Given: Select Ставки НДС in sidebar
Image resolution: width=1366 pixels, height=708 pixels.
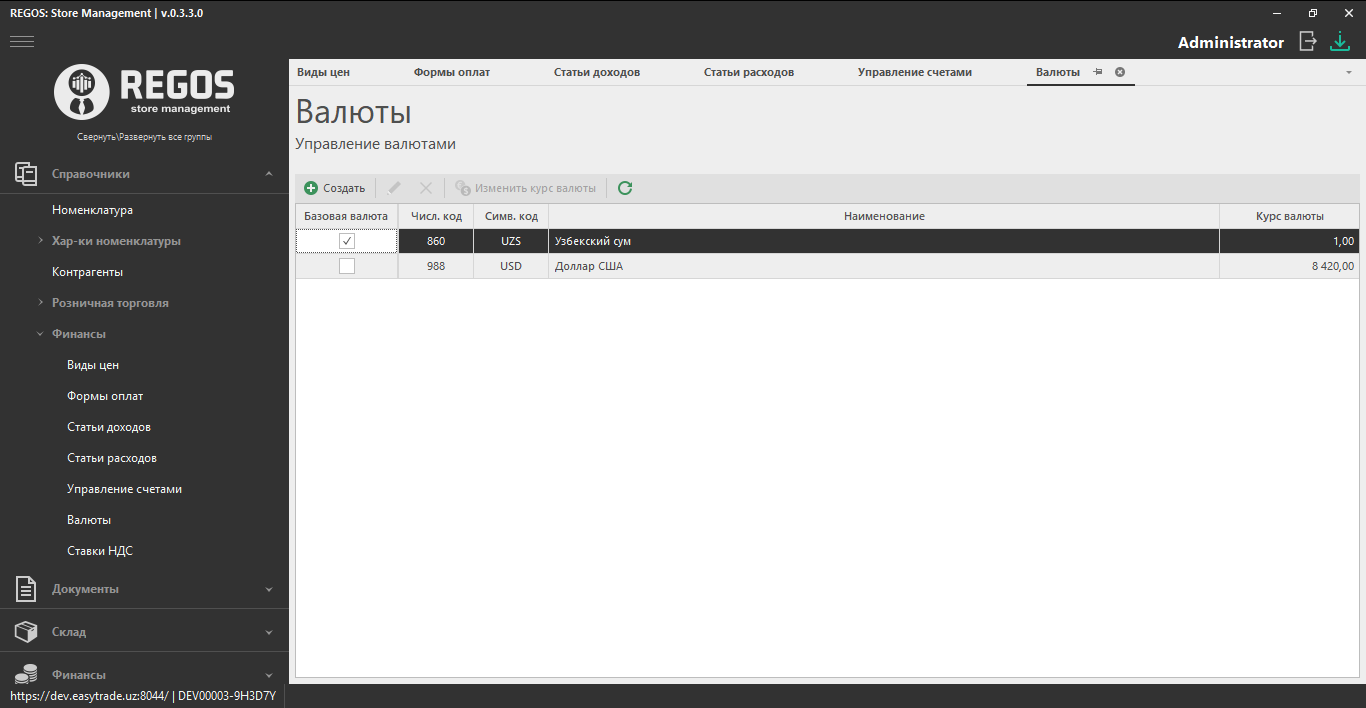Looking at the screenshot, I should (x=100, y=551).
